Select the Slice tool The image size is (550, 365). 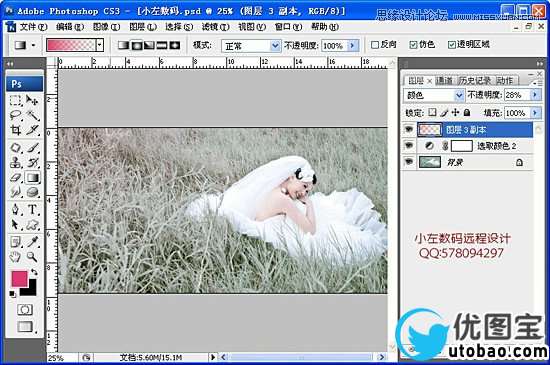(32, 130)
